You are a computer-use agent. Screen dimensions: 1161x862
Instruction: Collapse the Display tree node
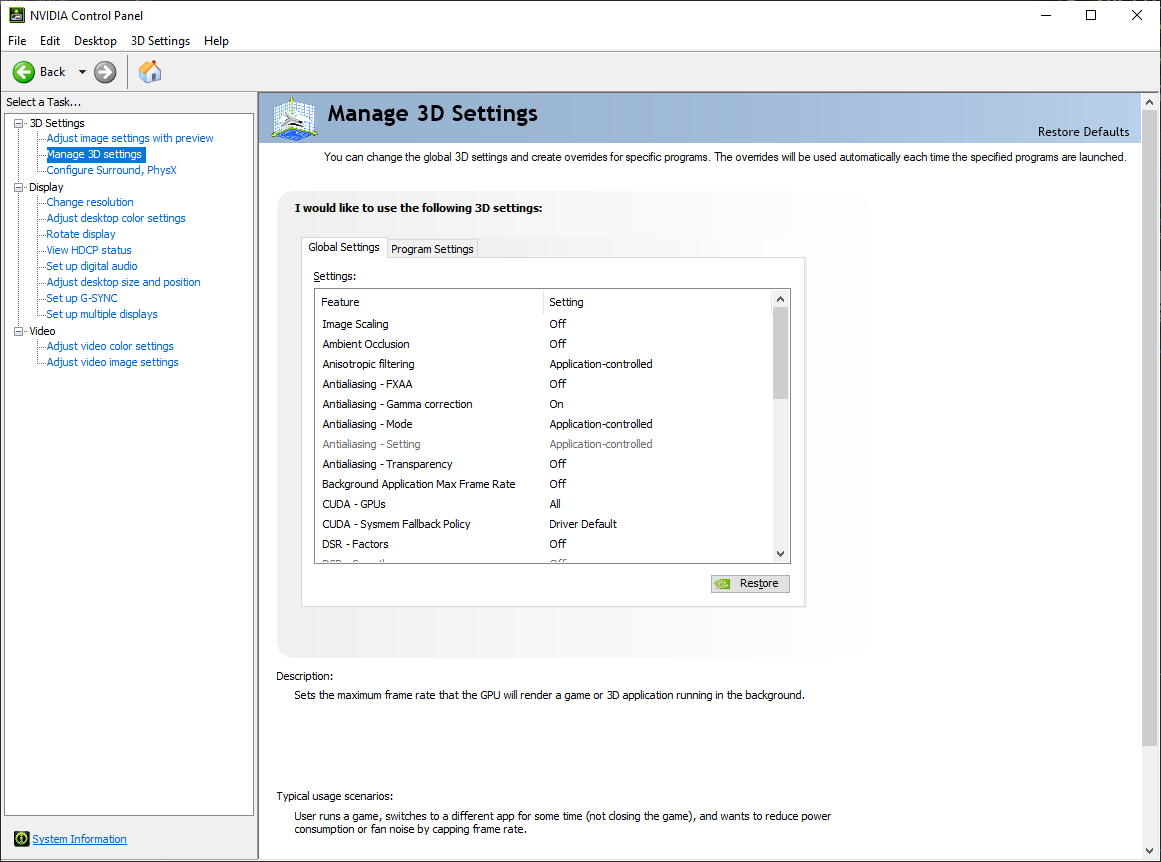coord(19,187)
